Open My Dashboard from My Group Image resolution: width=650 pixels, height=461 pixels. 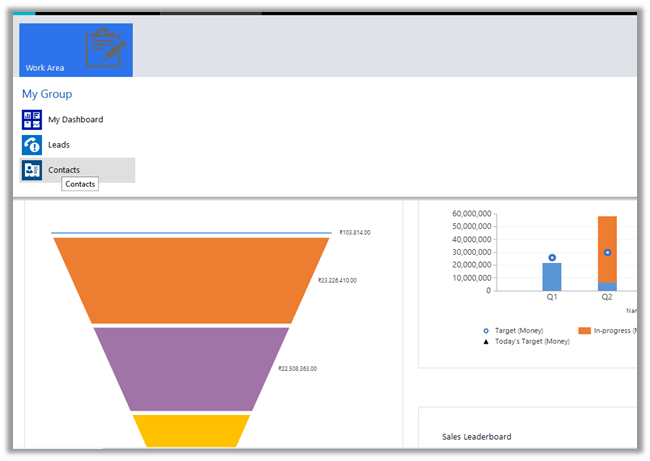[x=75, y=120]
